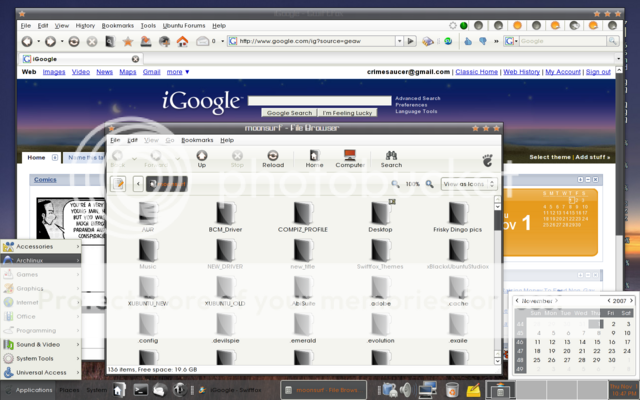Click the Up button in File Browser
Image resolution: width=640 pixels, height=400 pixels.
(202, 159)
